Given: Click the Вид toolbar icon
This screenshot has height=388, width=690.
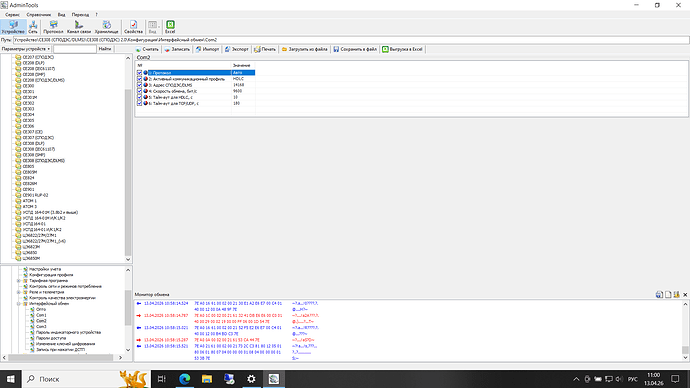Looking at the screenshot, I should 152,27.
